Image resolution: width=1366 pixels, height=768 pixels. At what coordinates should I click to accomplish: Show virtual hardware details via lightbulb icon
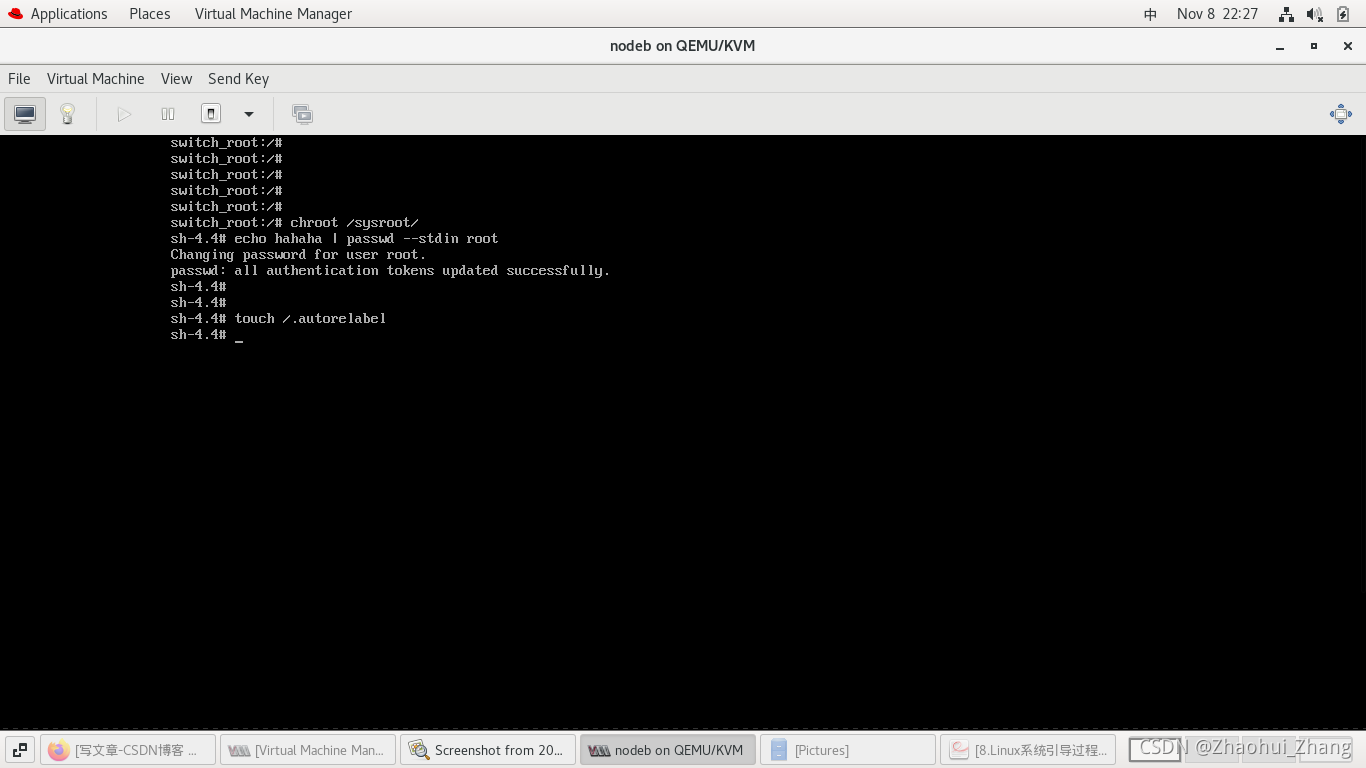(67, 113)
